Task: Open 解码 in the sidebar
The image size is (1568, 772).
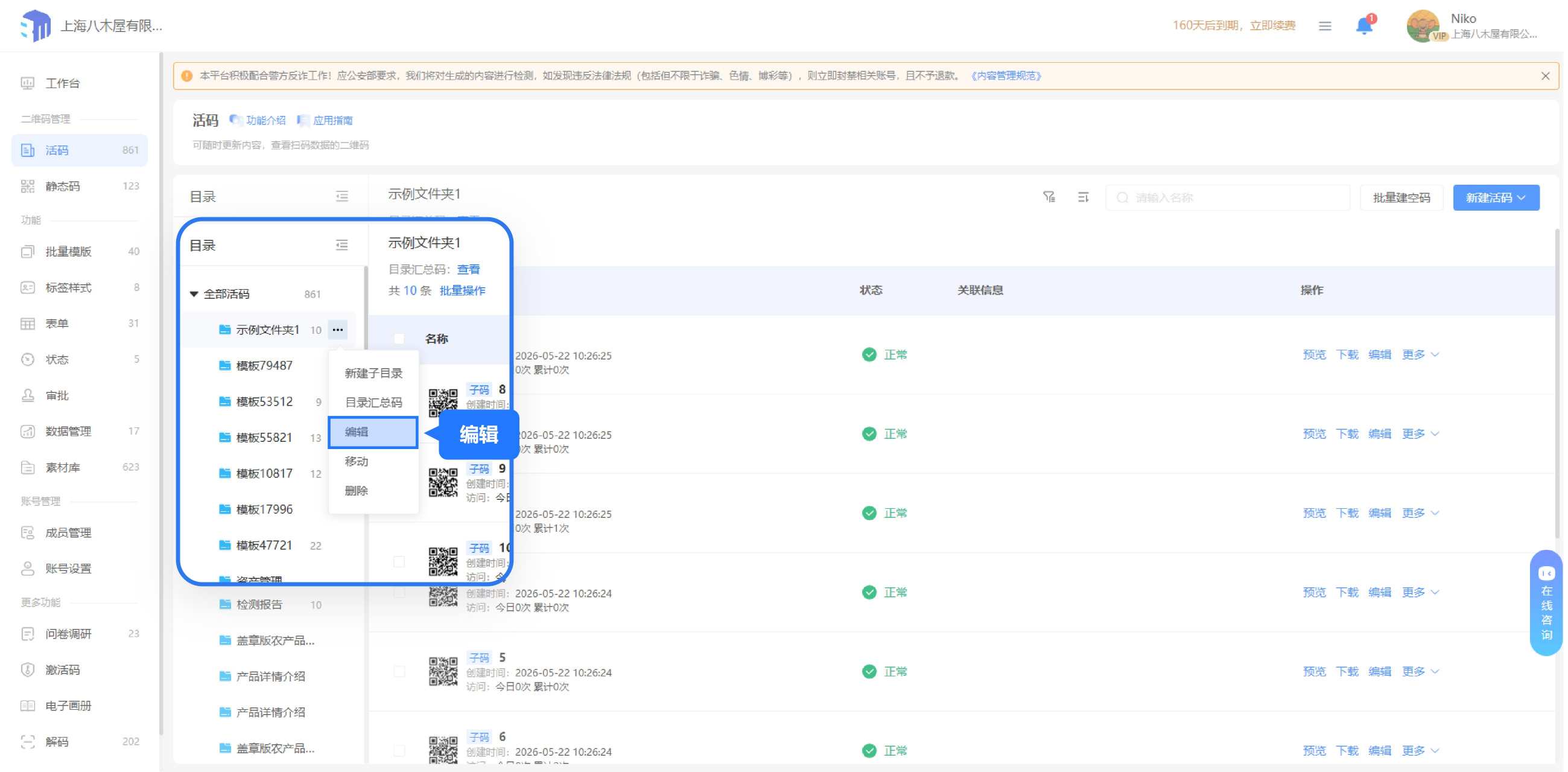Action: coord(79,742)
